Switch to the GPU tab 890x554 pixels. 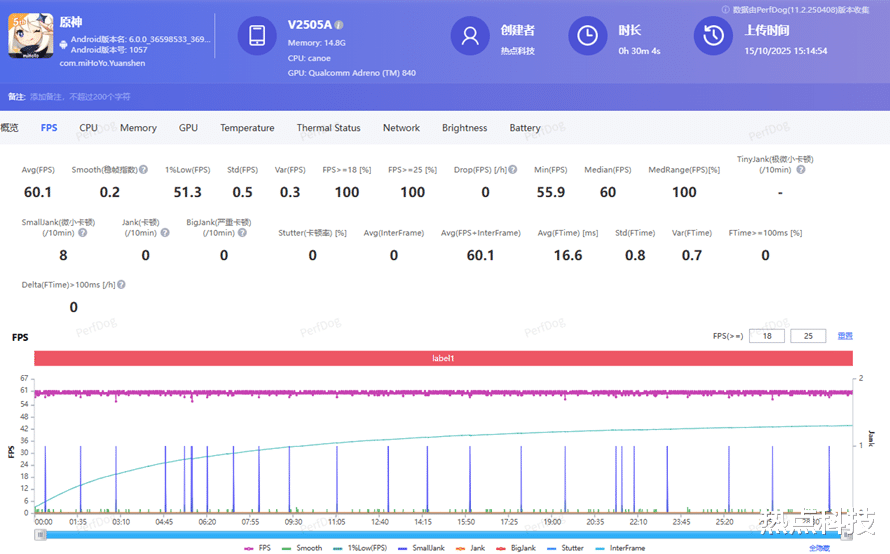(188, 128)
